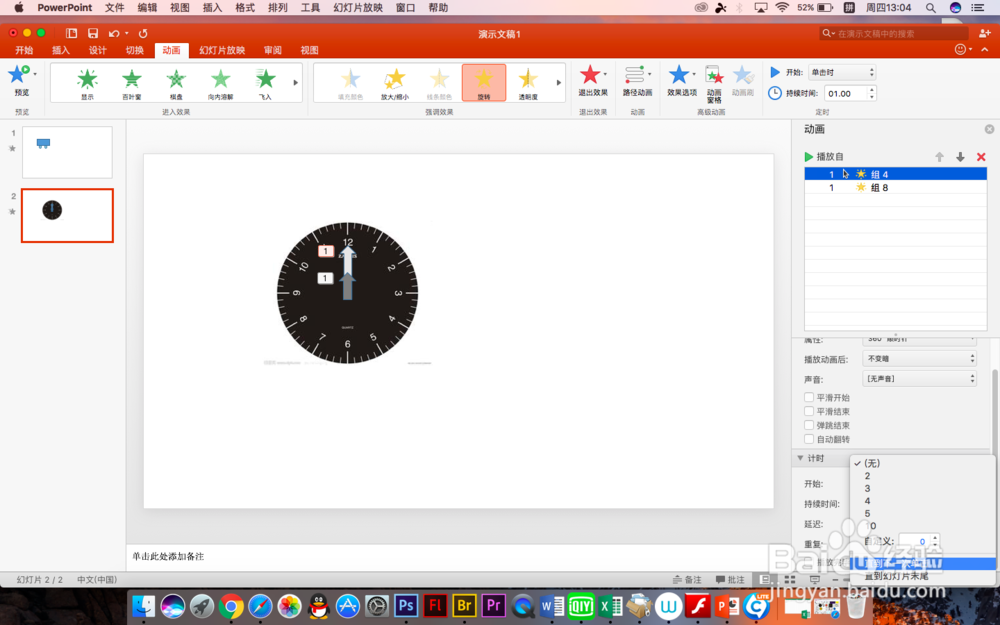Open the share user icon at top right

(x=985, y=33)
